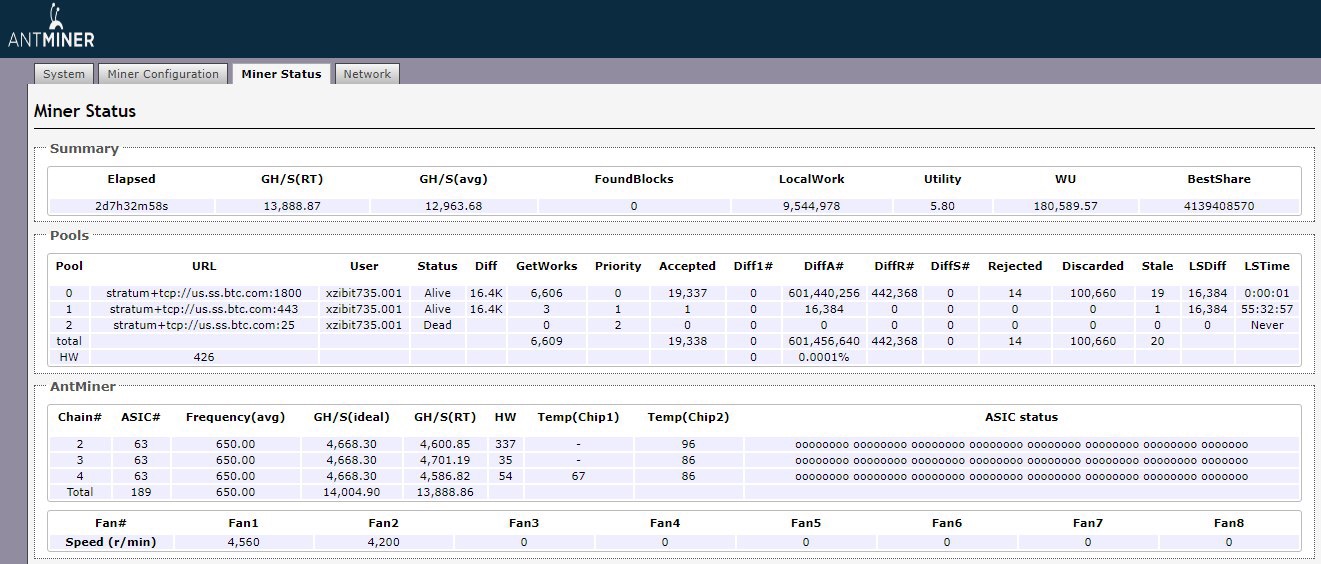The height and width of the screenshot is (564, 1321).
Task: Click the Discarded column header
Action: click(x=1092, y=266)
